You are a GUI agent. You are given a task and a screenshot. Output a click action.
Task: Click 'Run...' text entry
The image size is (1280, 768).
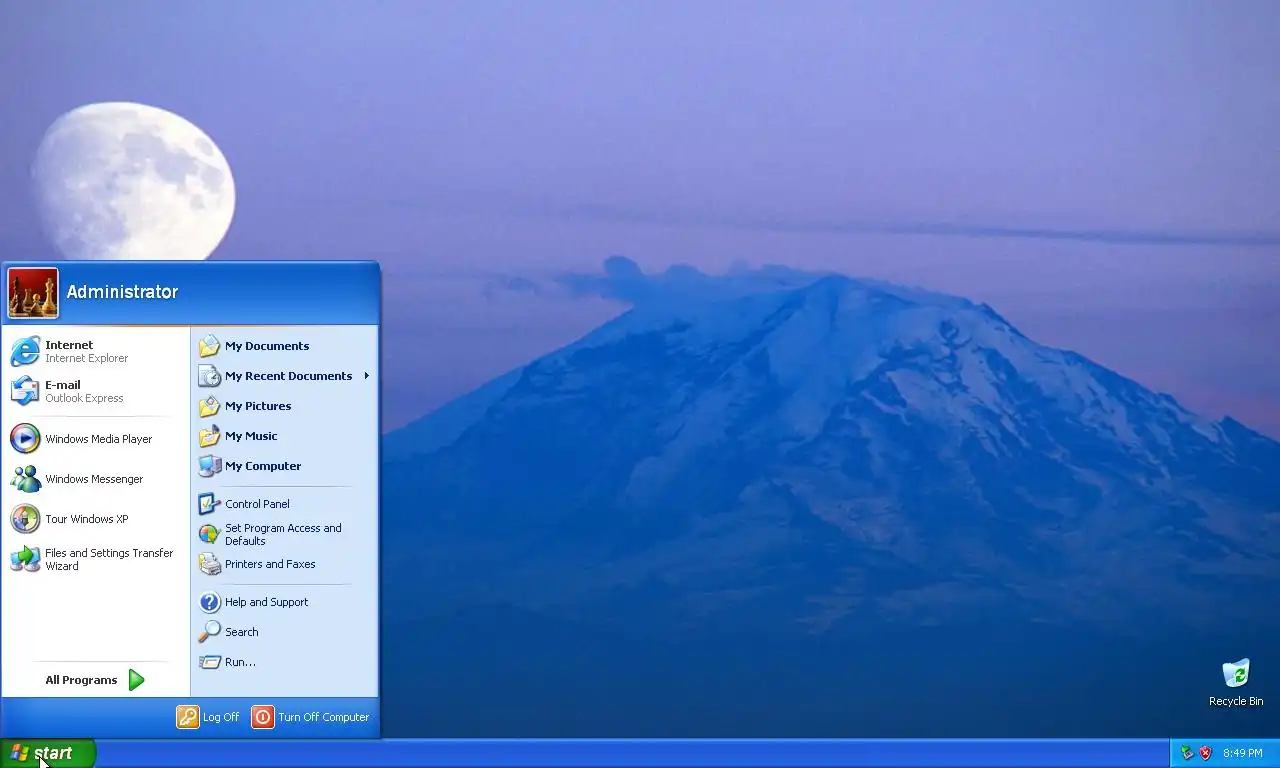(240, 662)
